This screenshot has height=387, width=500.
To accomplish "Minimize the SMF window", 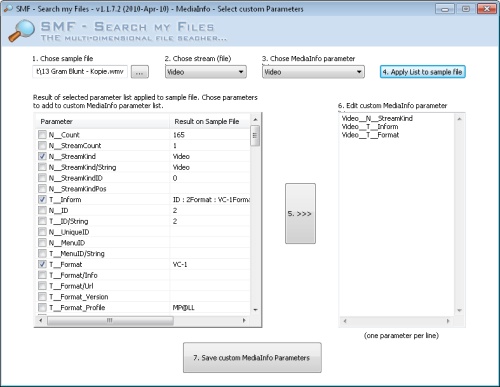I will tap(445, 9).
